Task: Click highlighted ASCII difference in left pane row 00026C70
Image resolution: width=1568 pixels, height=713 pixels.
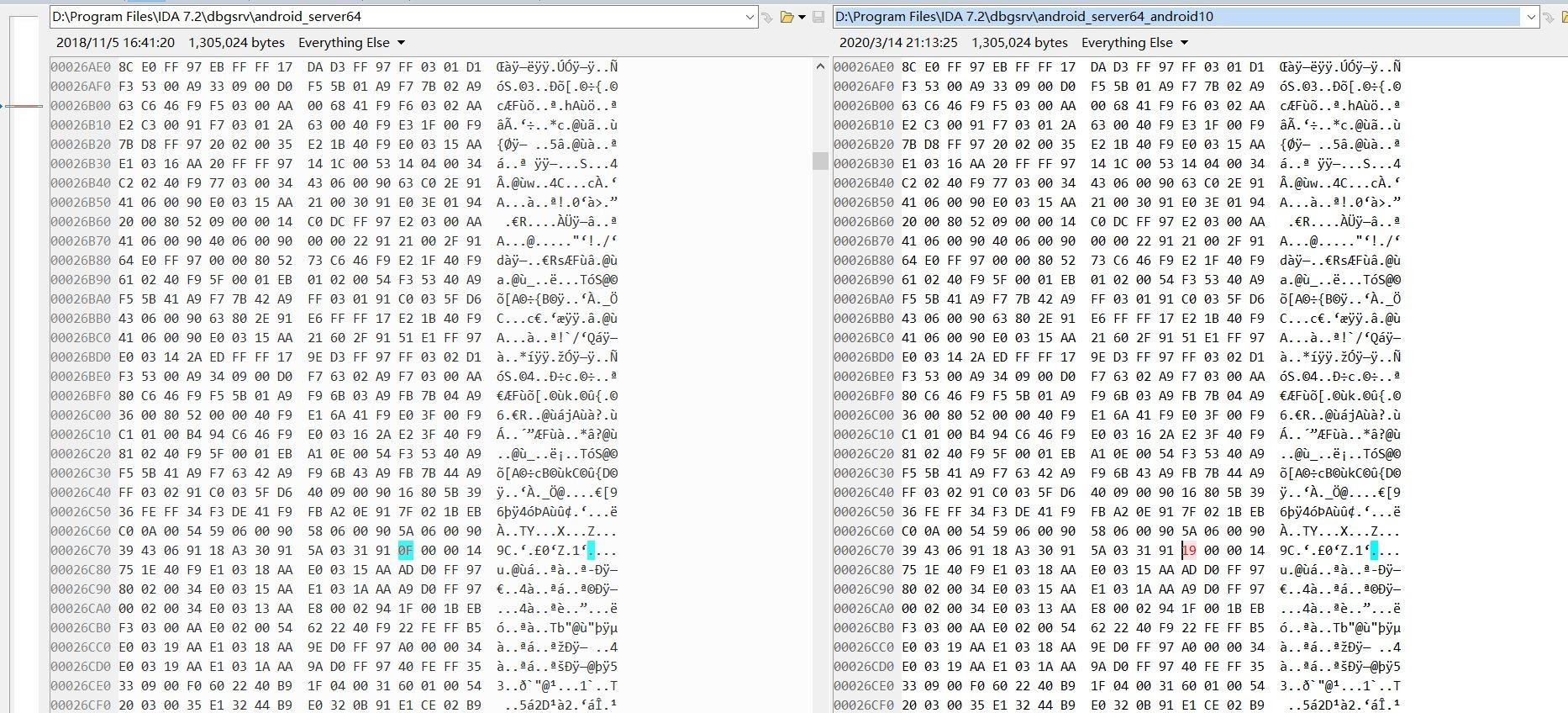Action: coord(591,551)
